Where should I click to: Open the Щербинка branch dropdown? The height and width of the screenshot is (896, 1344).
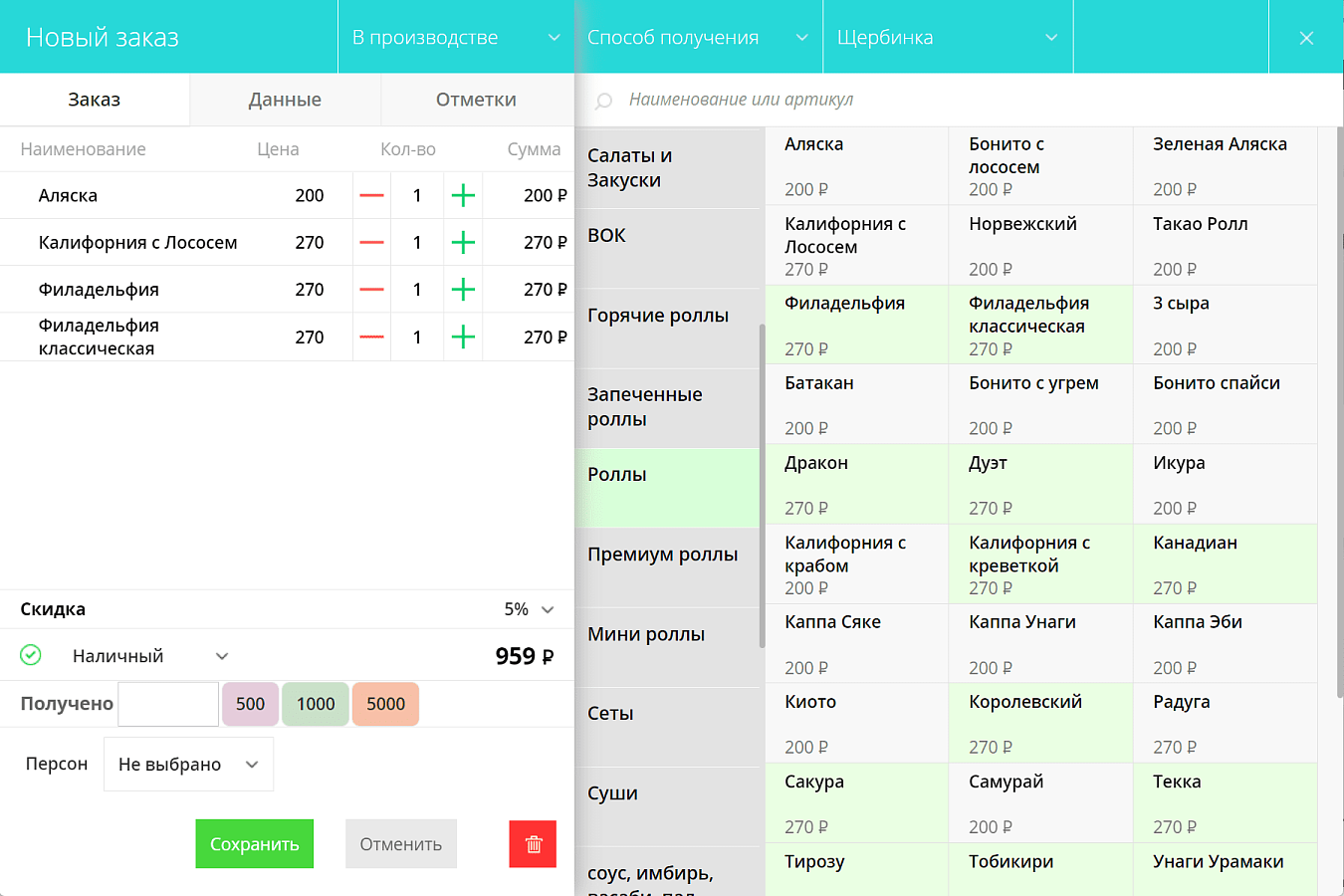948,37
